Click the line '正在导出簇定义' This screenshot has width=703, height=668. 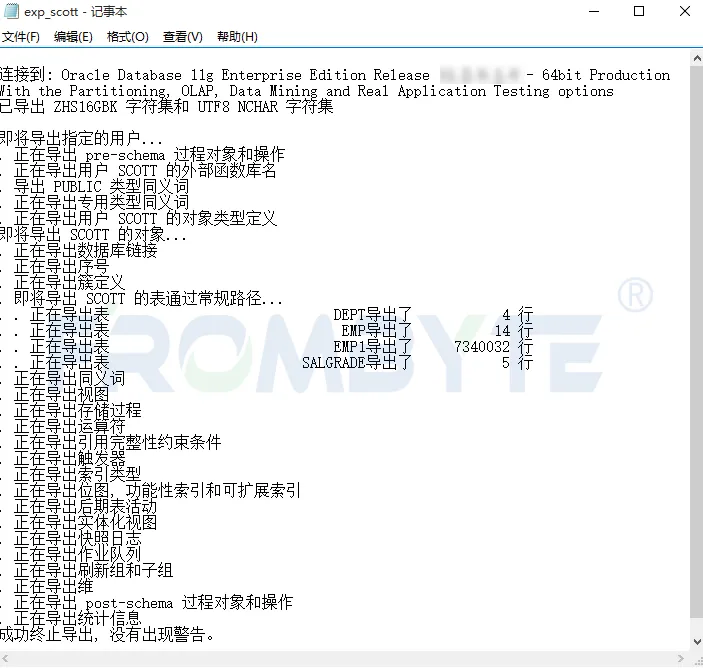[x=69, y=282]
